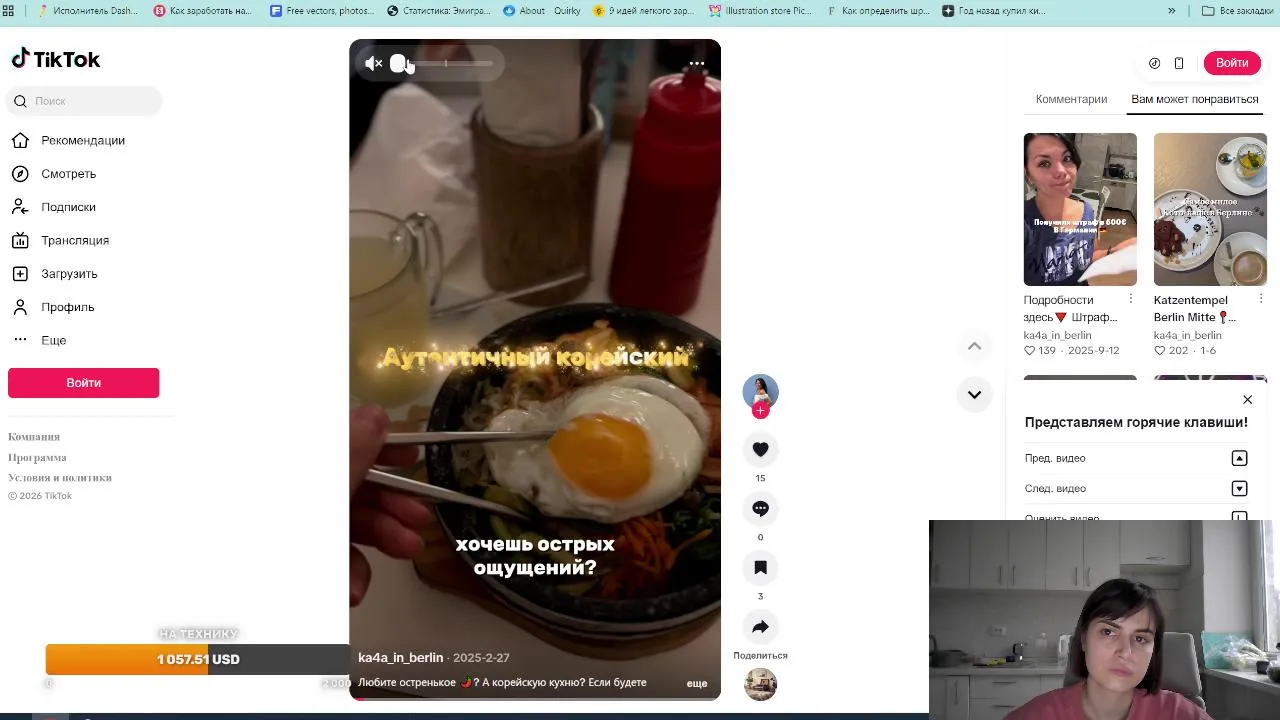Screen dimensions: 1280x720
Task: Click the red Войти button in the sidebar
Action: [x=84, y=383]
